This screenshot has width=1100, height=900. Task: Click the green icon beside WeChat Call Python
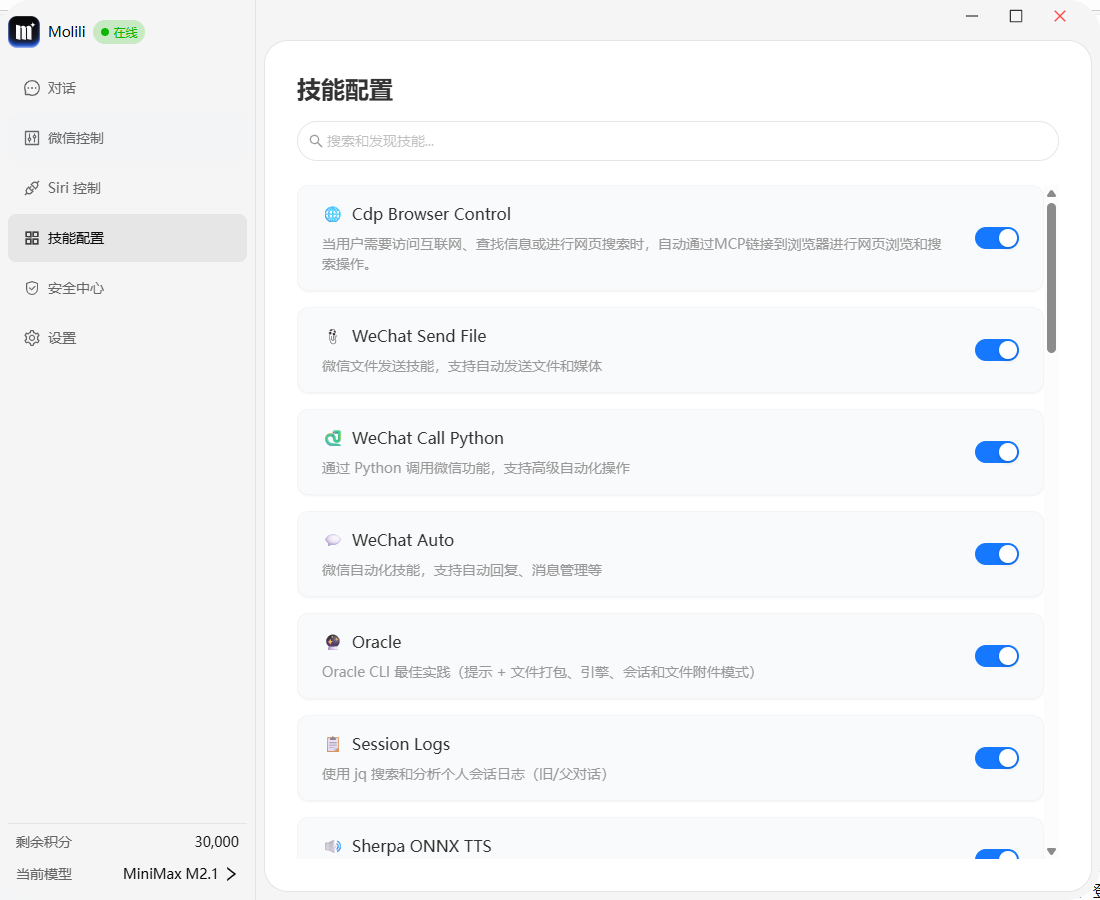pyautogui.click(x=332, y=438)
